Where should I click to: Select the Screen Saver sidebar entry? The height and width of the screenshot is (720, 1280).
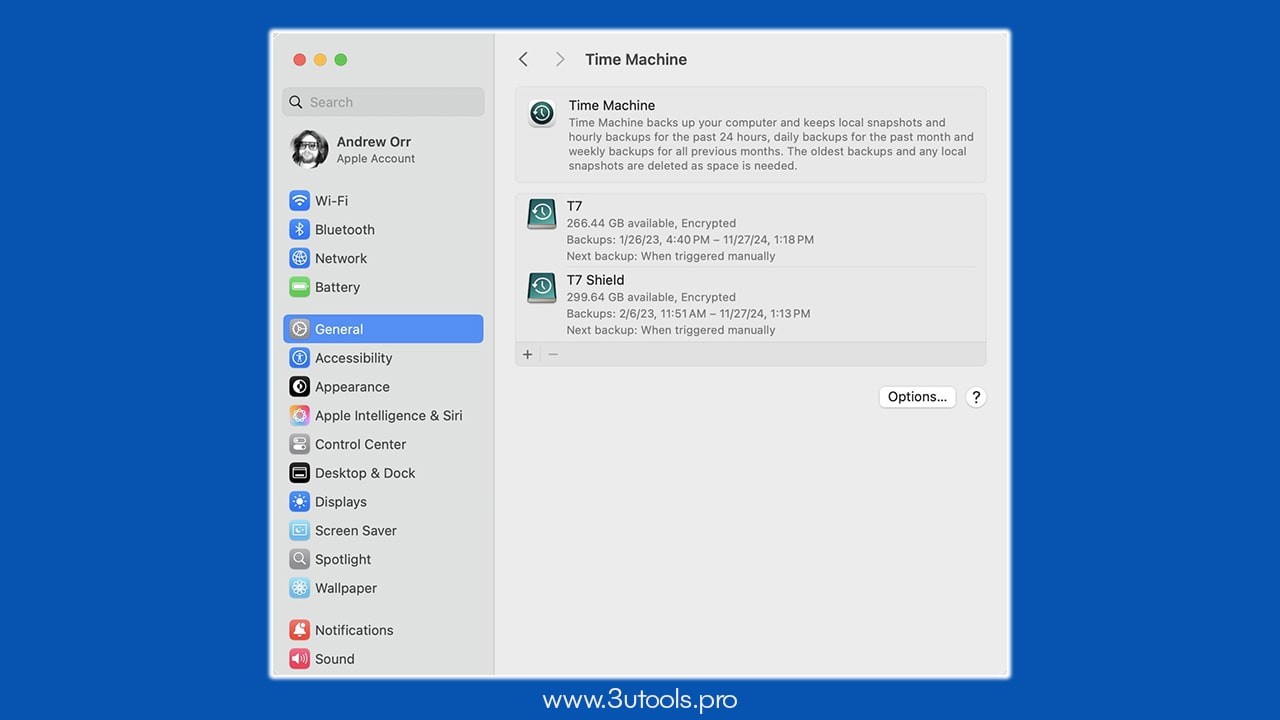355,530
